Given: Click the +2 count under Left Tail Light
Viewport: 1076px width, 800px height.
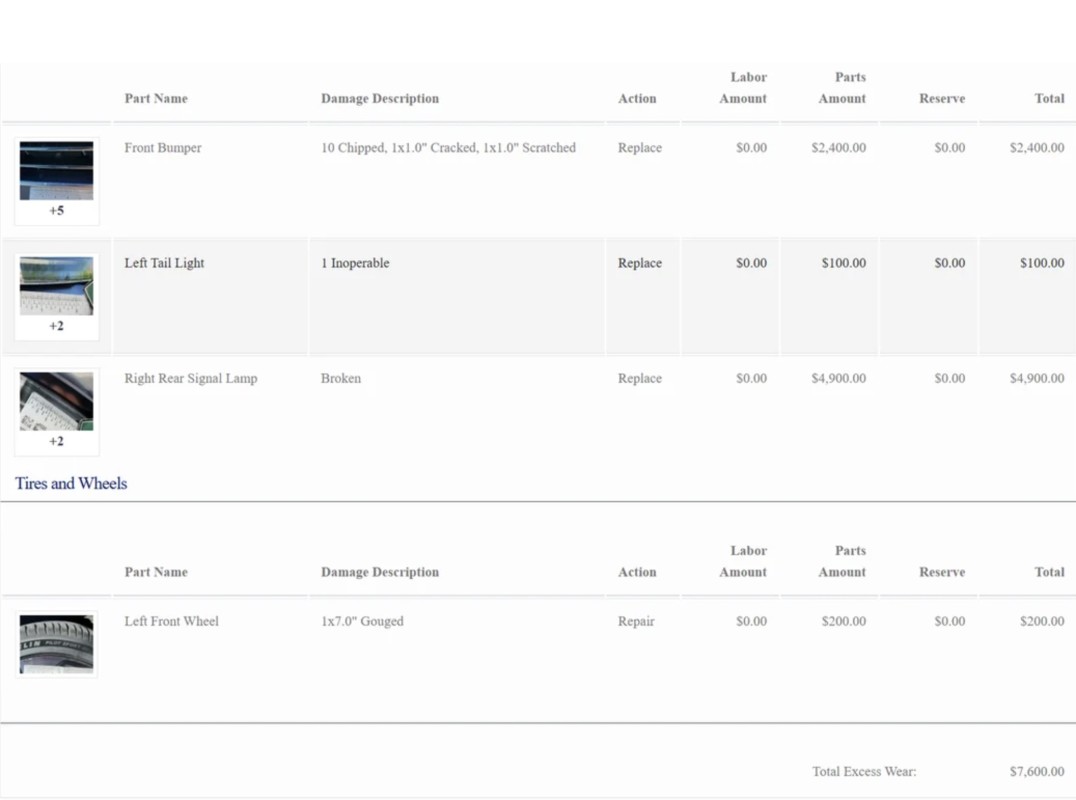Looking at the screenshot, I should (56, 326).
